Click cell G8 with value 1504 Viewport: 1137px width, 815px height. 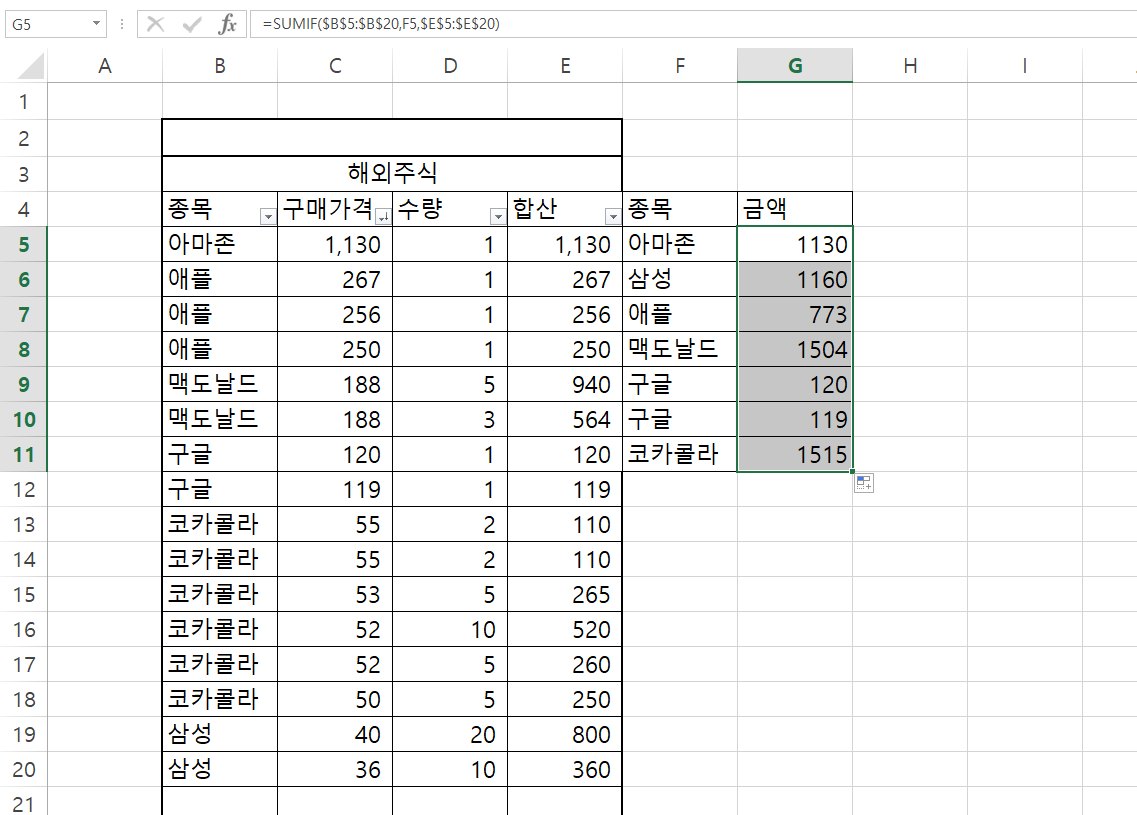tap(795, 349)
